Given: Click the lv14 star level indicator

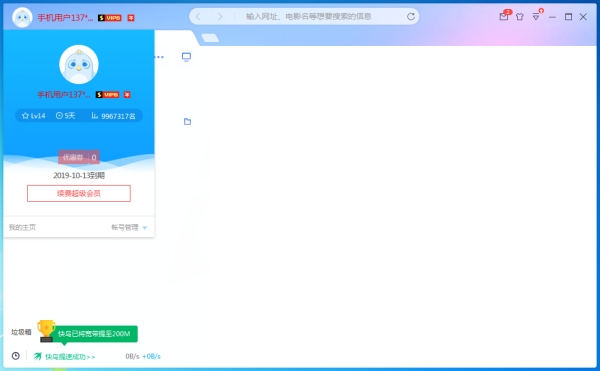Looking at the screenshot, I should [34, 116].
